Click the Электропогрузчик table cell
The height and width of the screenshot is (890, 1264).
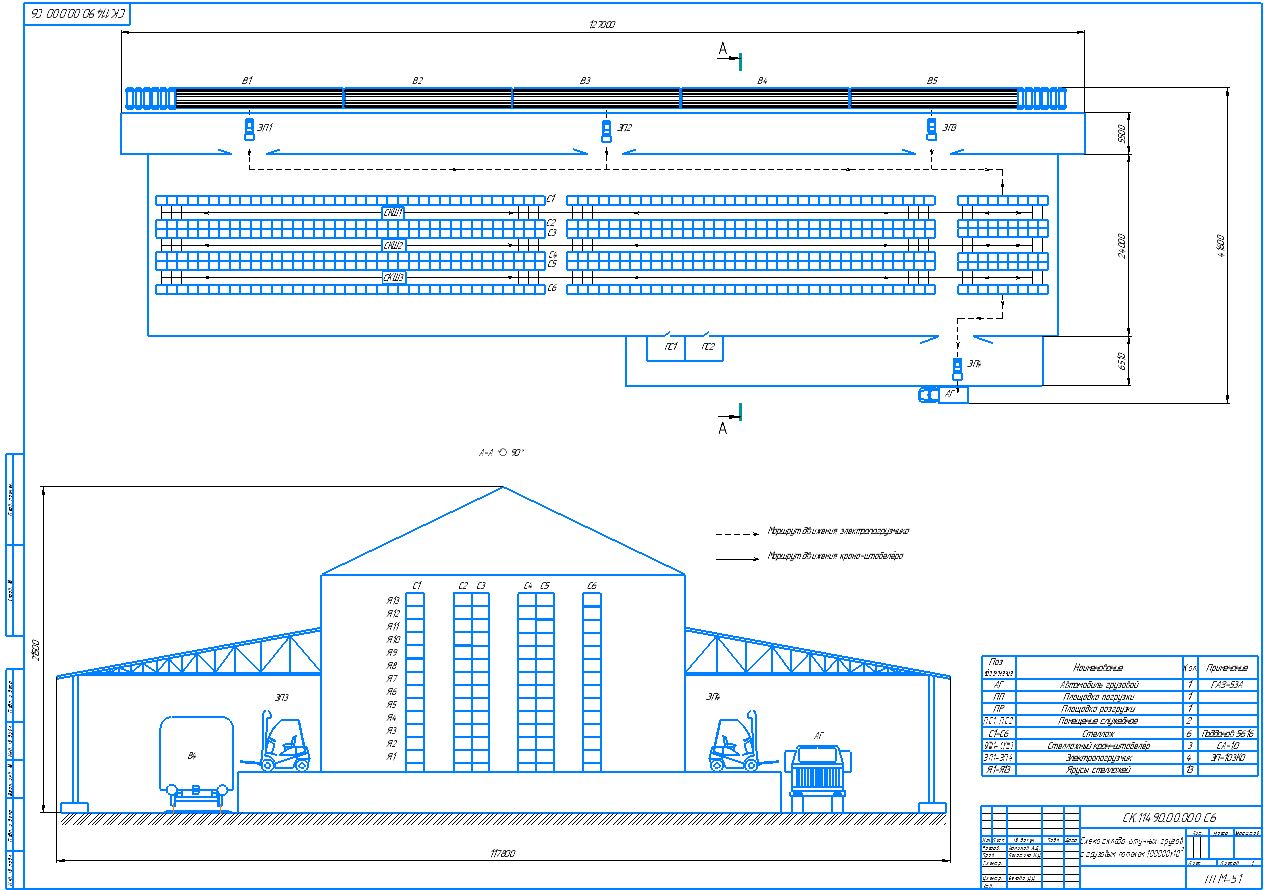pyautogui.click(x=1099, y=758)
